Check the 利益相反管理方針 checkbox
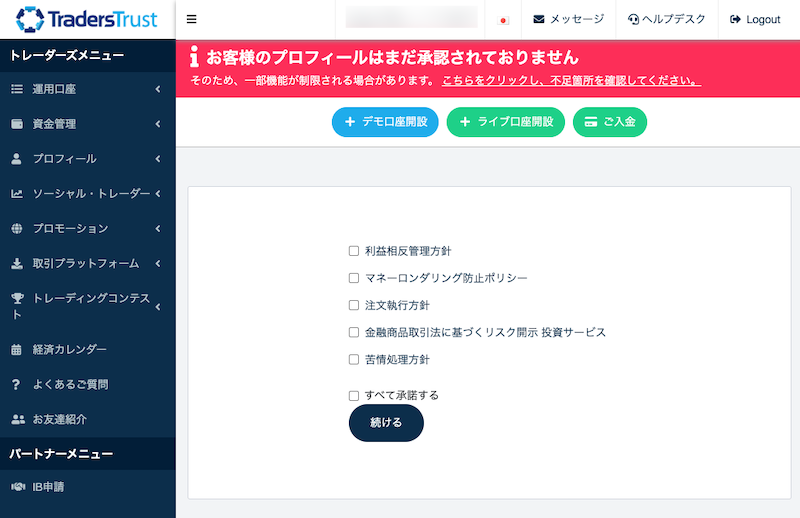800x518 pixels. [x=353, y=251]
